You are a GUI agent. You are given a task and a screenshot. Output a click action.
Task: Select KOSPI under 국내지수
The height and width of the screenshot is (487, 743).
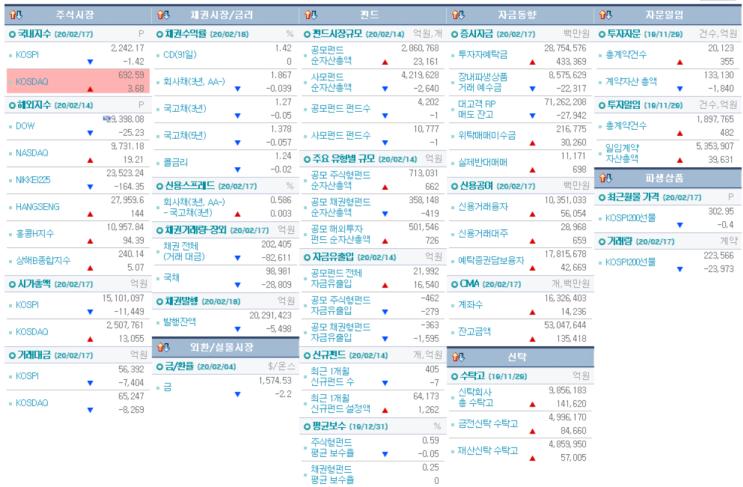coord(27,55)
